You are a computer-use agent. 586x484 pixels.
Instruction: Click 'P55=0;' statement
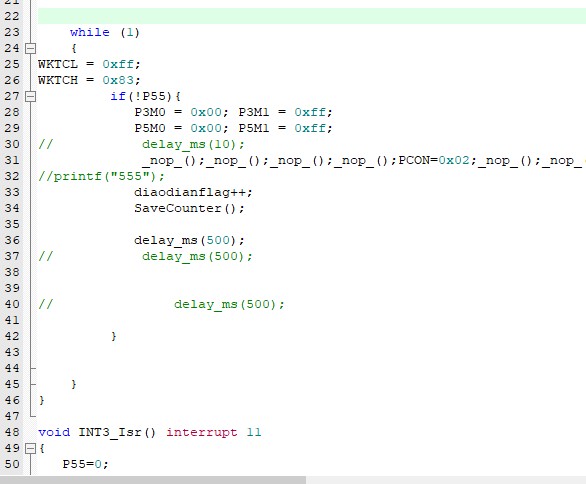pyautogui.click(x=86, y=464)
